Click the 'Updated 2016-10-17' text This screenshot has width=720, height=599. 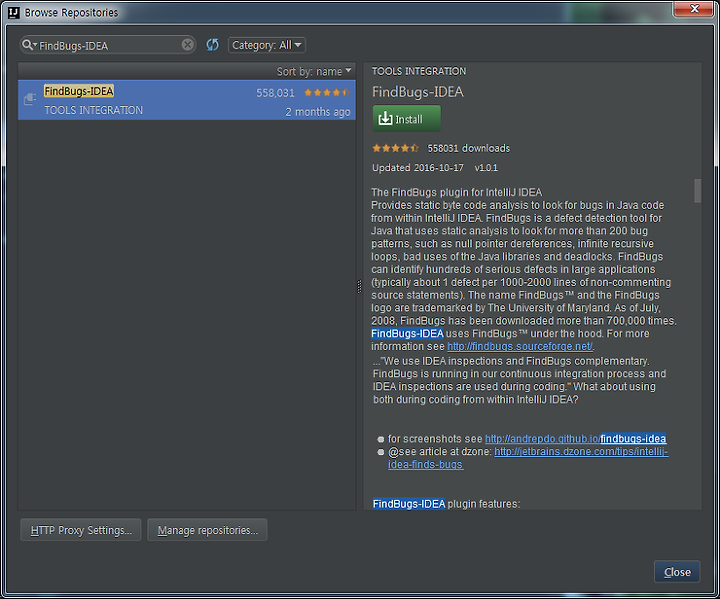(x=418, y=168)
